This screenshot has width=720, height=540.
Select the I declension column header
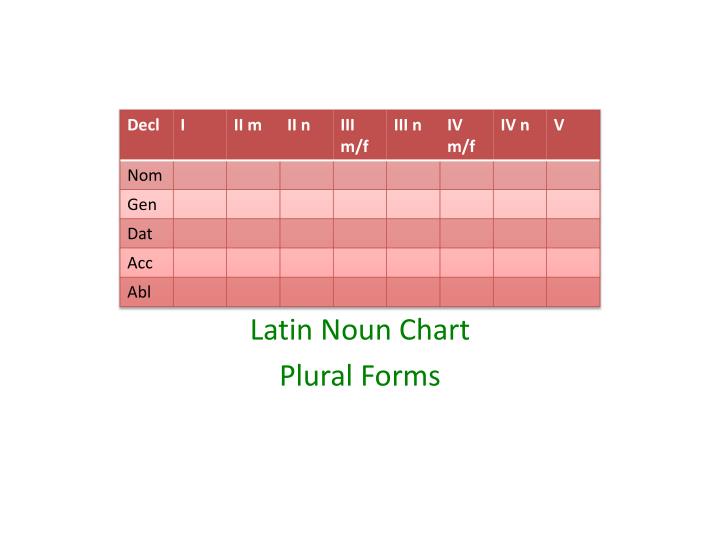[x=200, y=135]
